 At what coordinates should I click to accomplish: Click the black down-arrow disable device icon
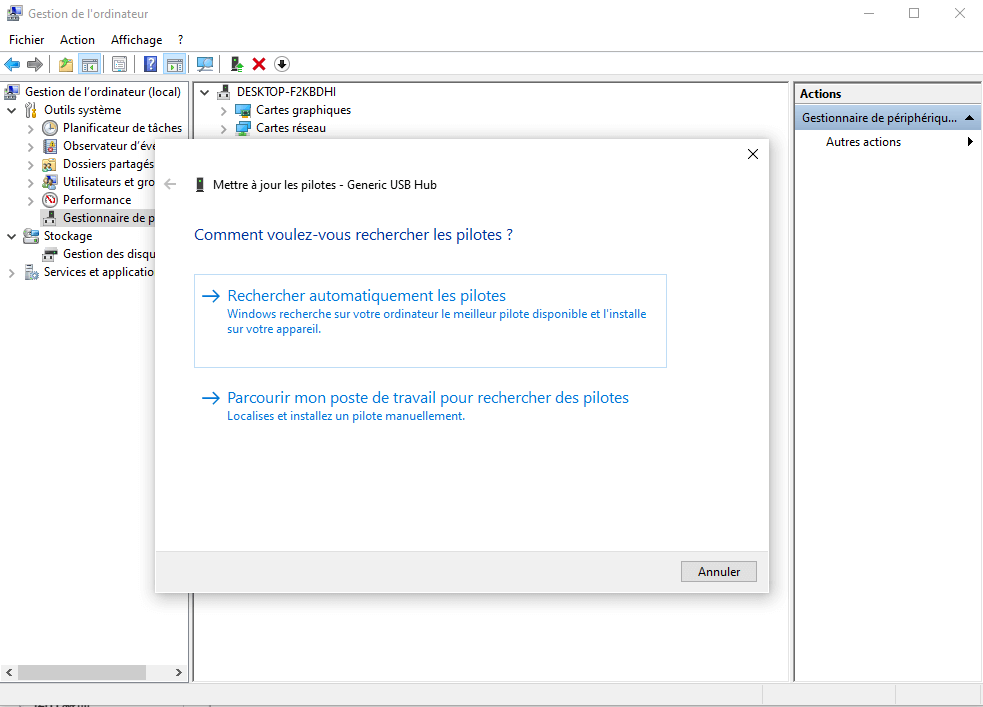(x=282, y=64)
